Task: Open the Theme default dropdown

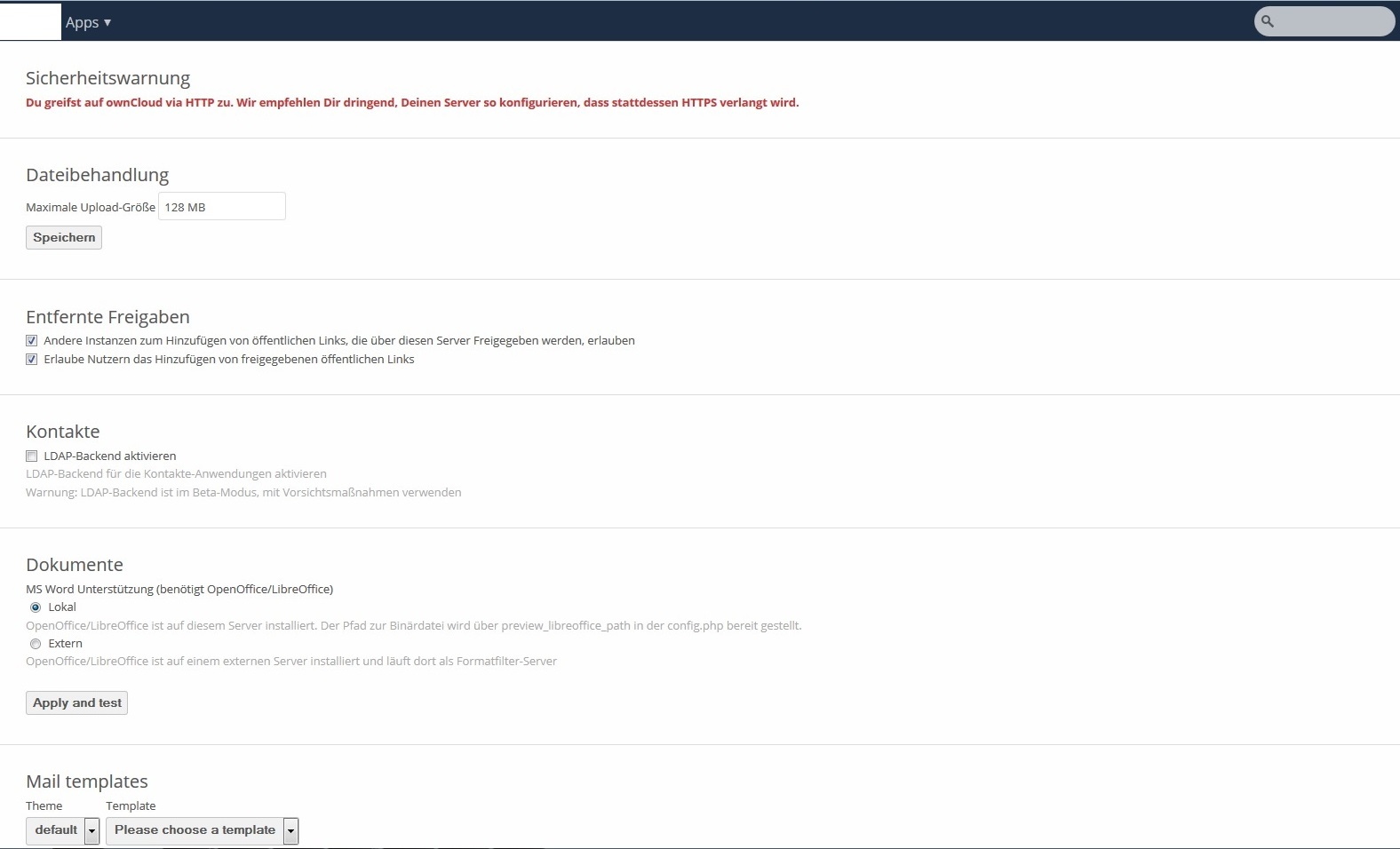Action: (62, 830)
